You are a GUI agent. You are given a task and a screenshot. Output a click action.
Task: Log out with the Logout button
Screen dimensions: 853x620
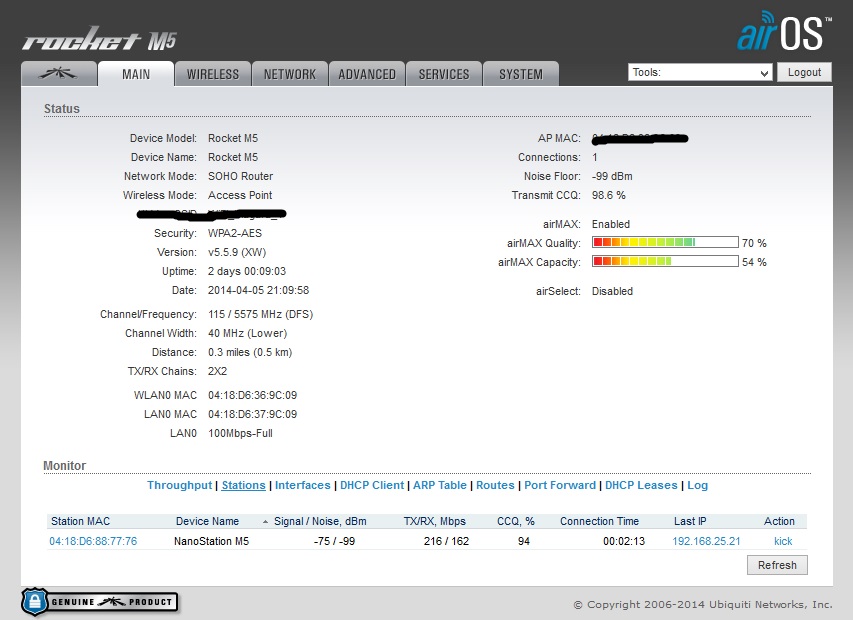coord(804,72)
